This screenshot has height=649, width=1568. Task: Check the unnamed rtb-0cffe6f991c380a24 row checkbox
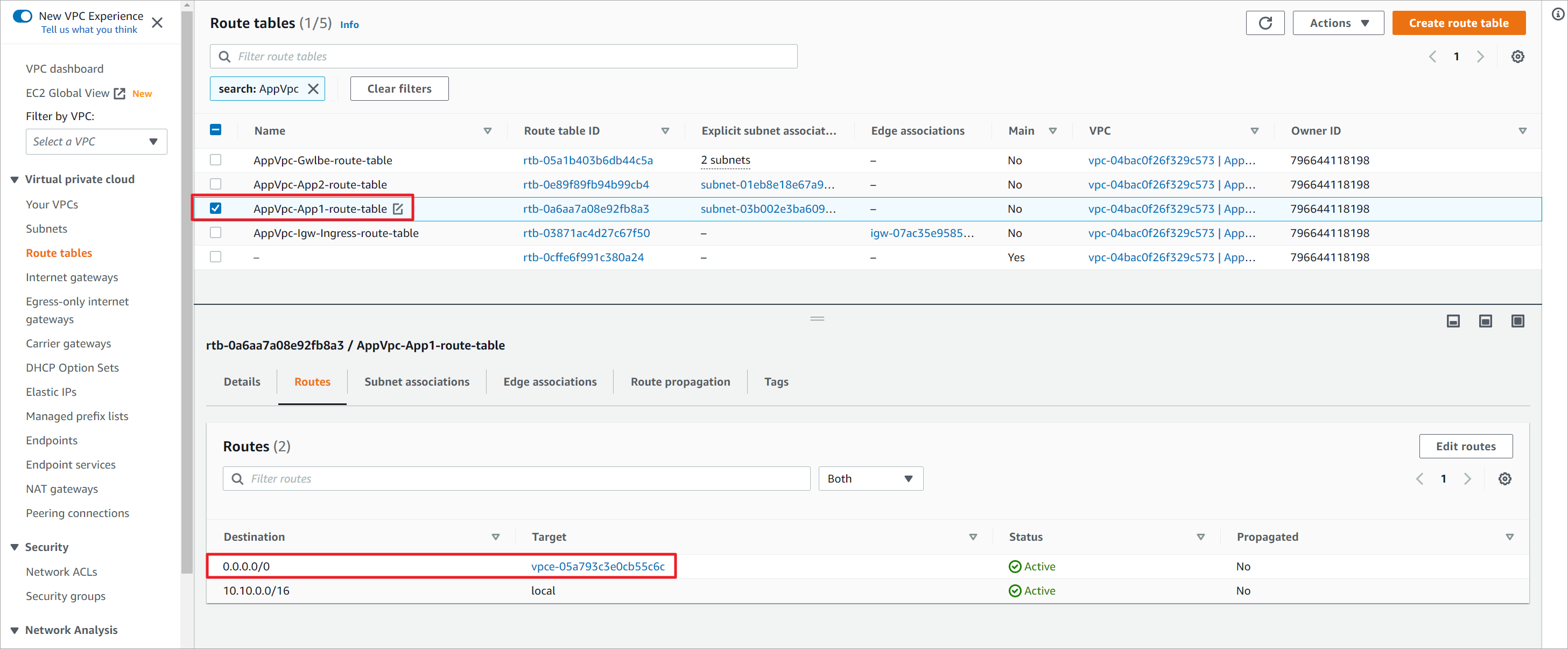(215, 257)
